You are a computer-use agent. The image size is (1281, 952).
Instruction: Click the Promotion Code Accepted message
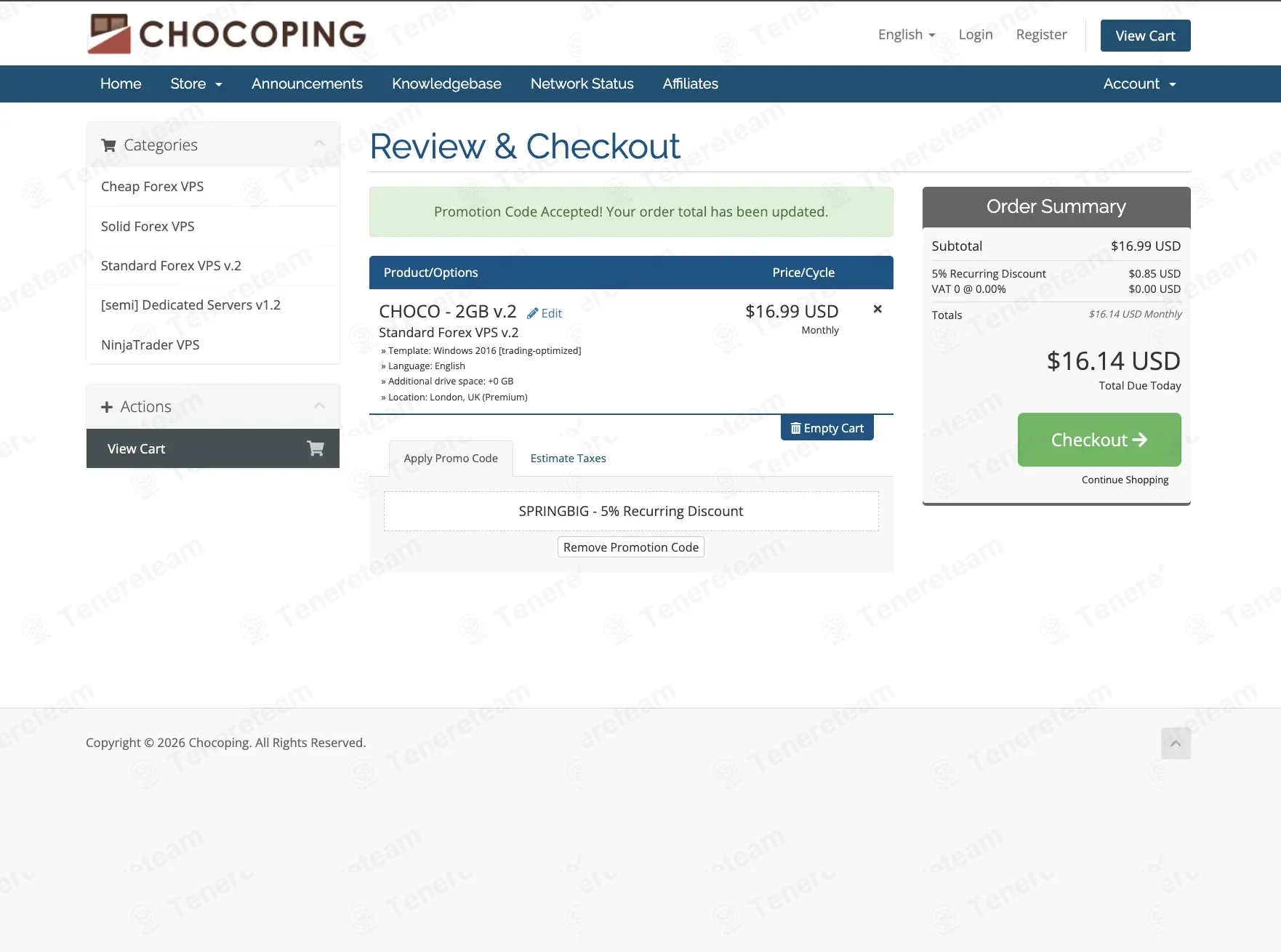pos(631,211)
